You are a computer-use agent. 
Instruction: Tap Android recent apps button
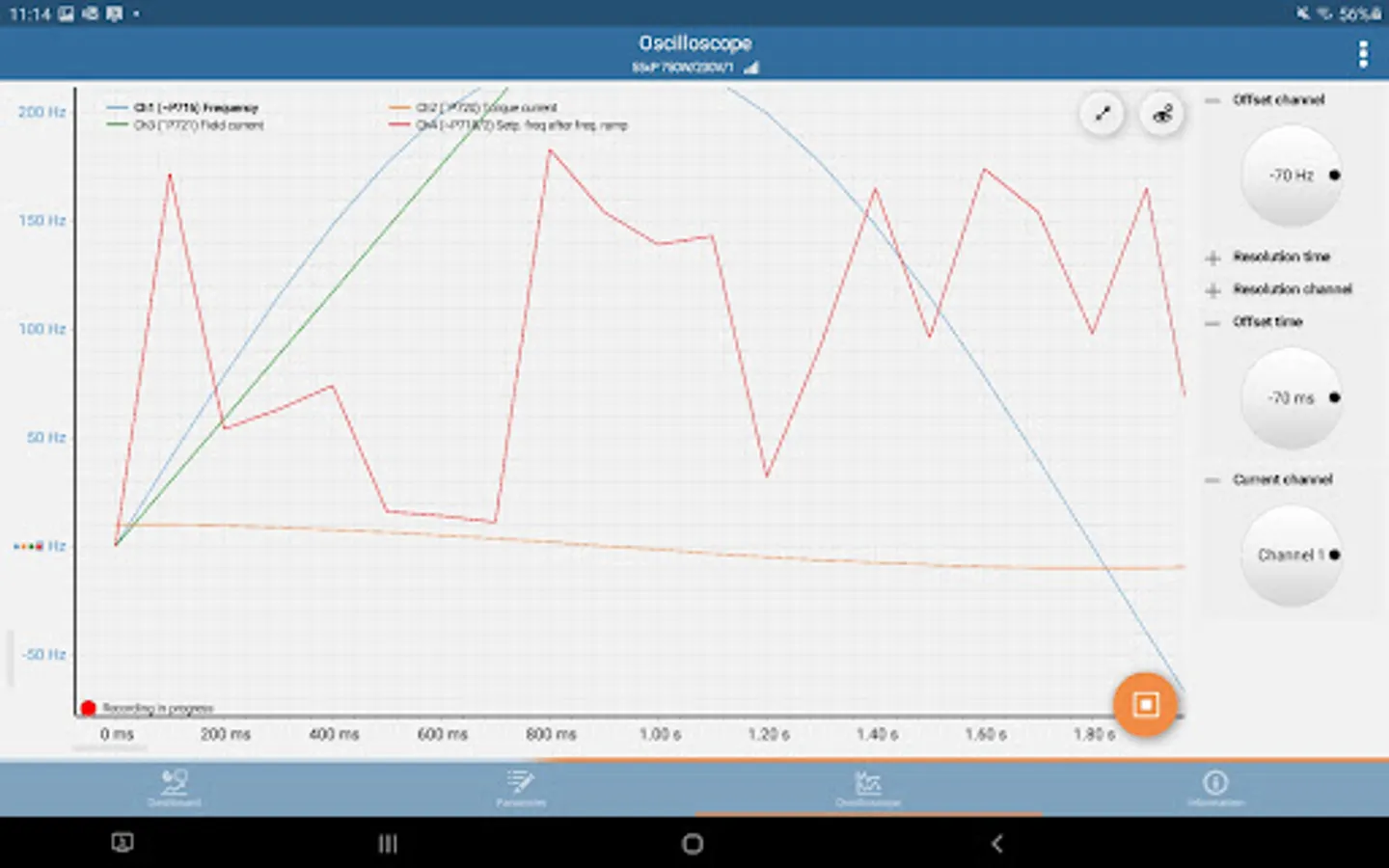click(388, 844)
